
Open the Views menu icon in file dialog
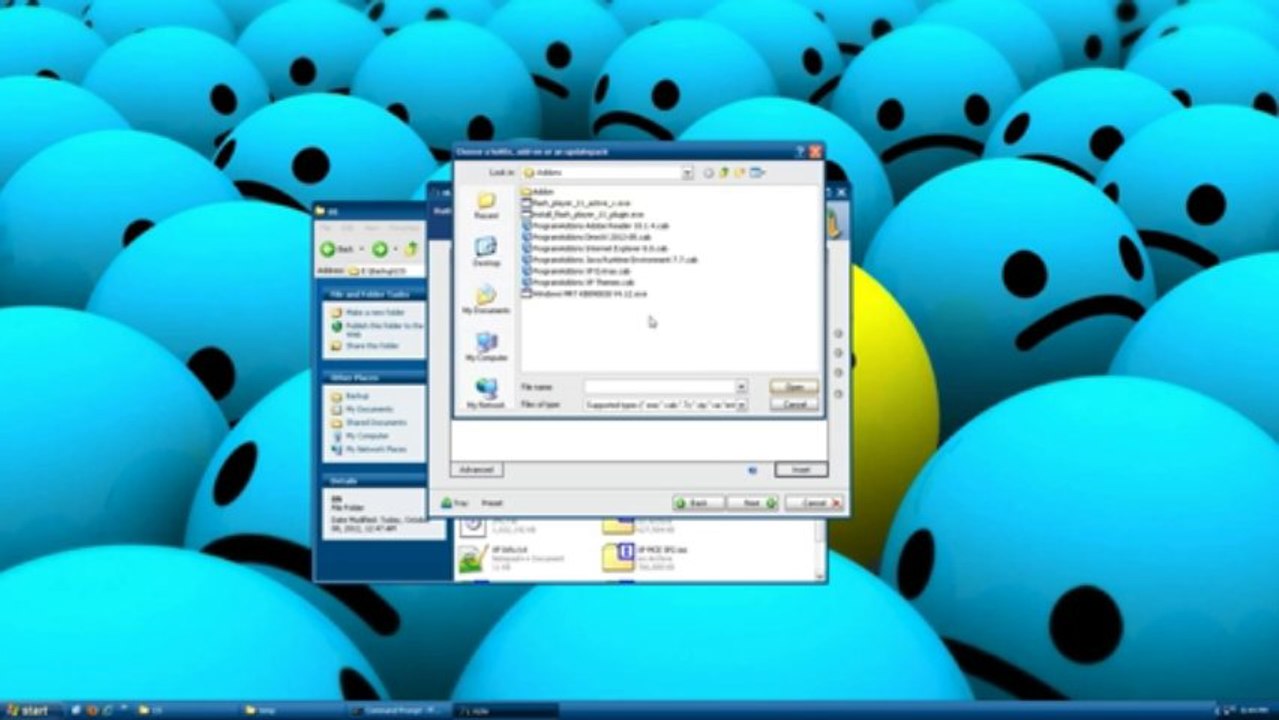coord(758,173)
